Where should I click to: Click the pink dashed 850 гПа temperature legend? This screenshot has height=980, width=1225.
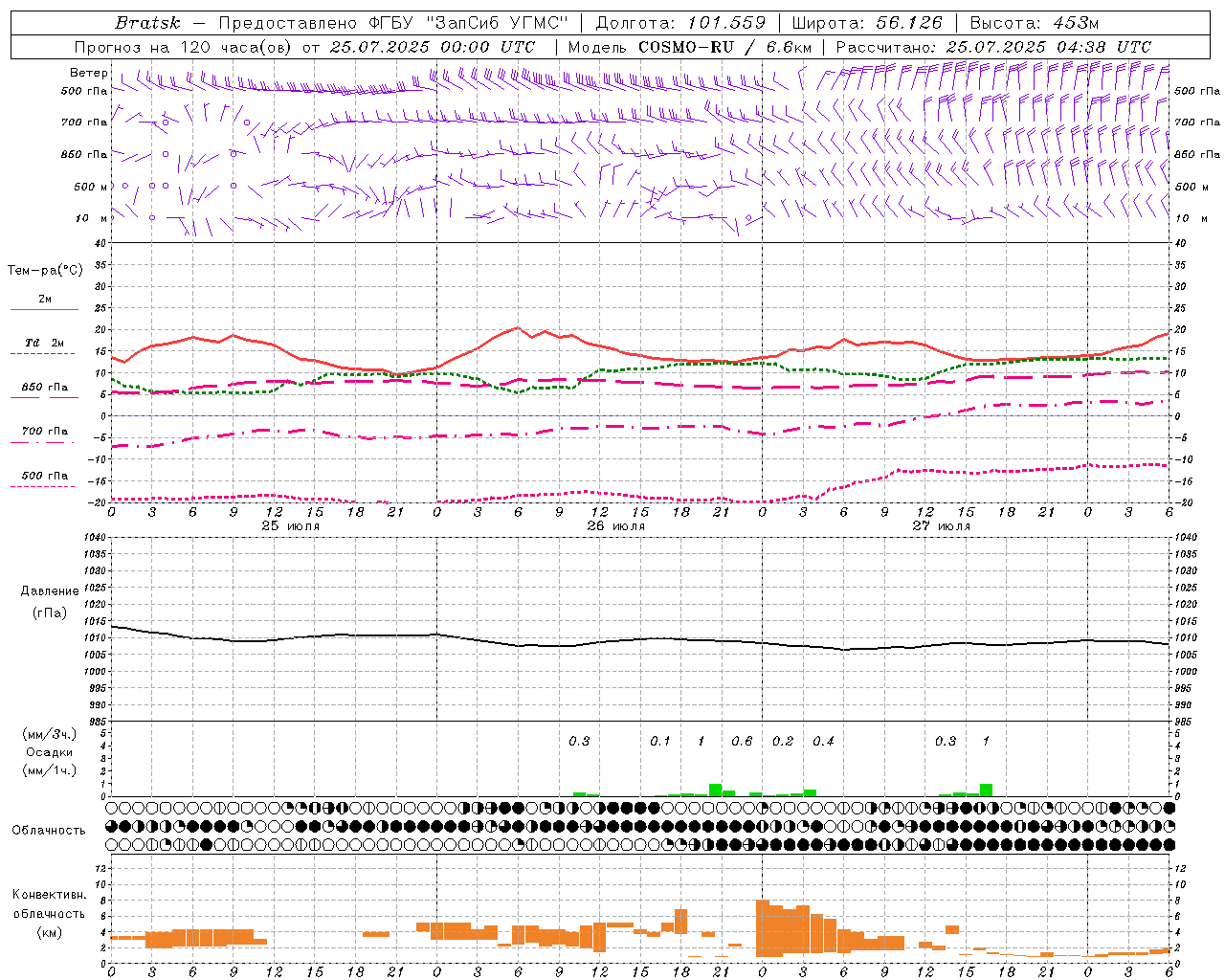point(44,397)
